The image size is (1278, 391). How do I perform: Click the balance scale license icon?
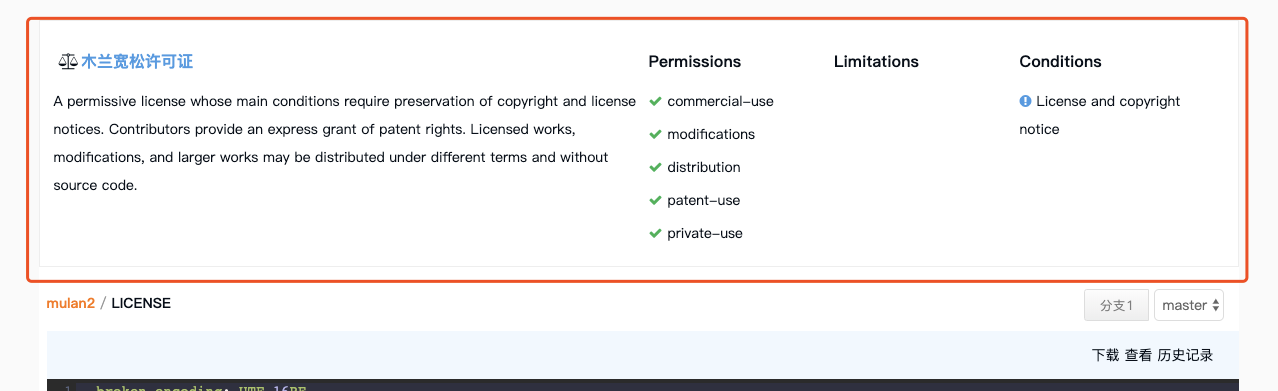tap(68, 62)
